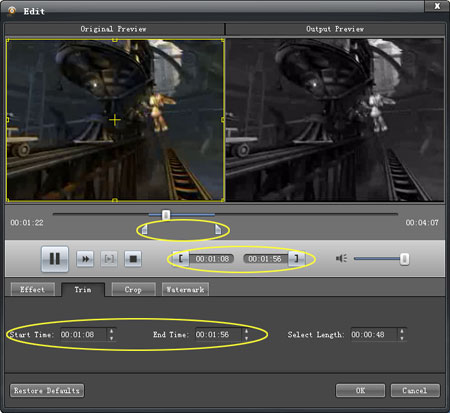Screen dimensions: 450x413
Task: Increase Start Time with up arrow
Action: pos(111,331)
